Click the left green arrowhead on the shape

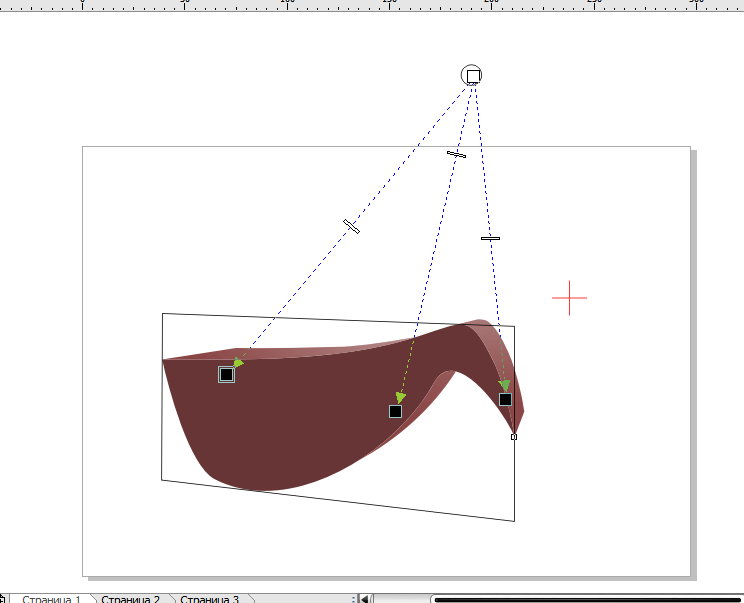coord(238,363)
